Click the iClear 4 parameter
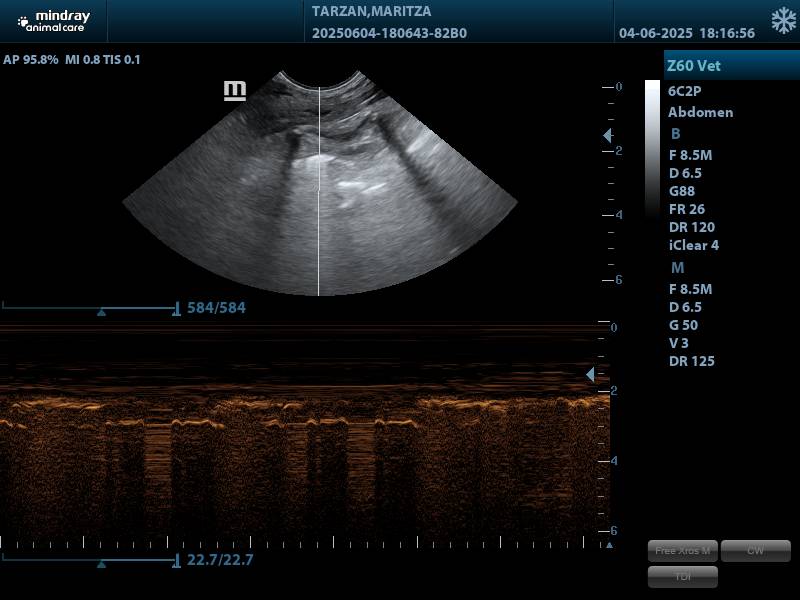 [x=693, y=245]
